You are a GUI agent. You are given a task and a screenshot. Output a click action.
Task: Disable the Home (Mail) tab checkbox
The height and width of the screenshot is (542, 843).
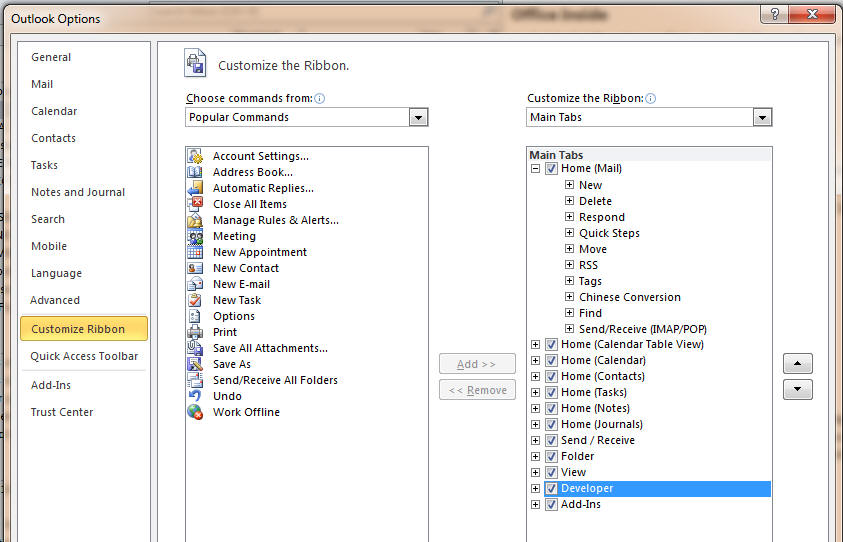click(551, 169)
